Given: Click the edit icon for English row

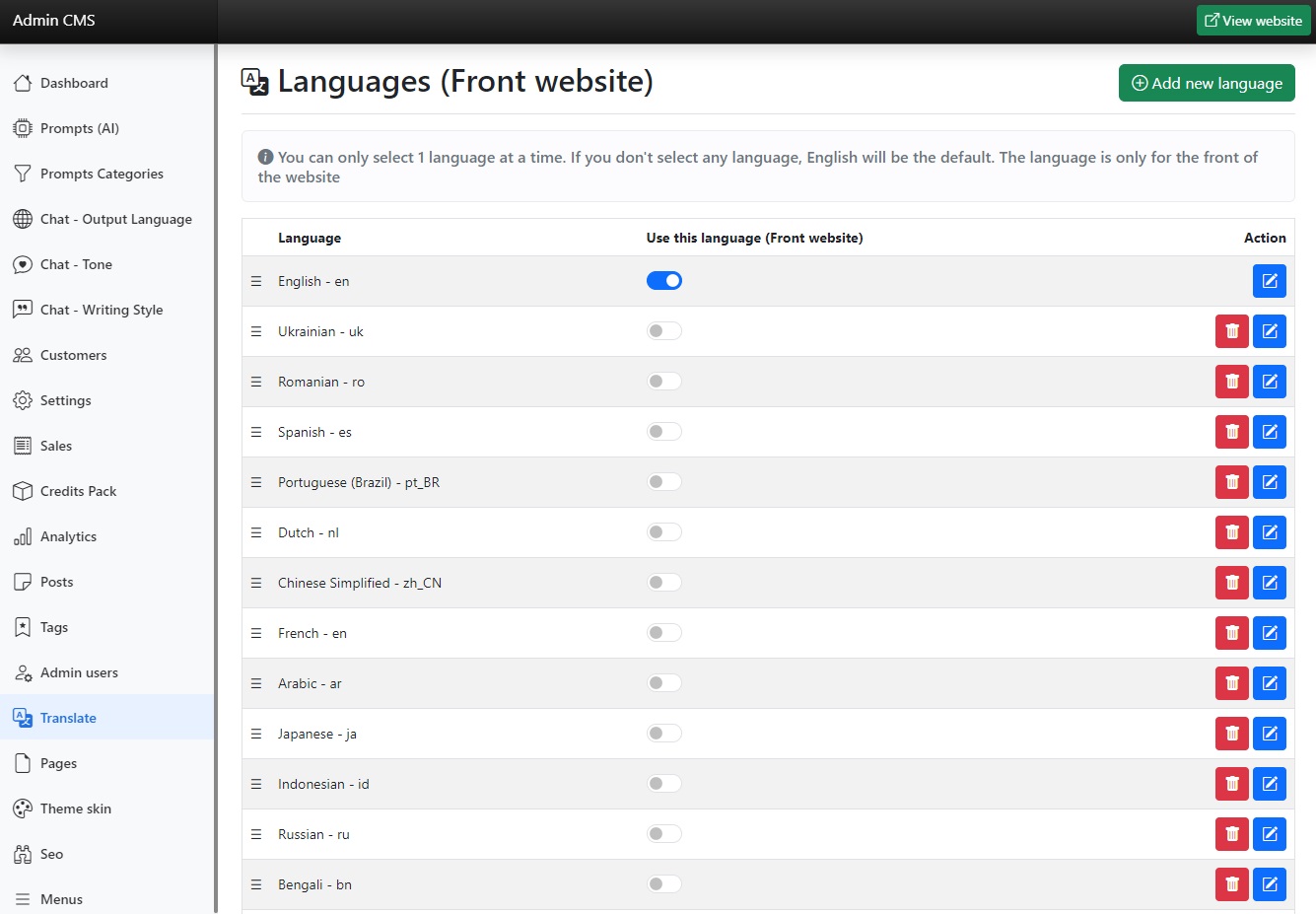Looking at the screenshot, I should click(1269, 281).
